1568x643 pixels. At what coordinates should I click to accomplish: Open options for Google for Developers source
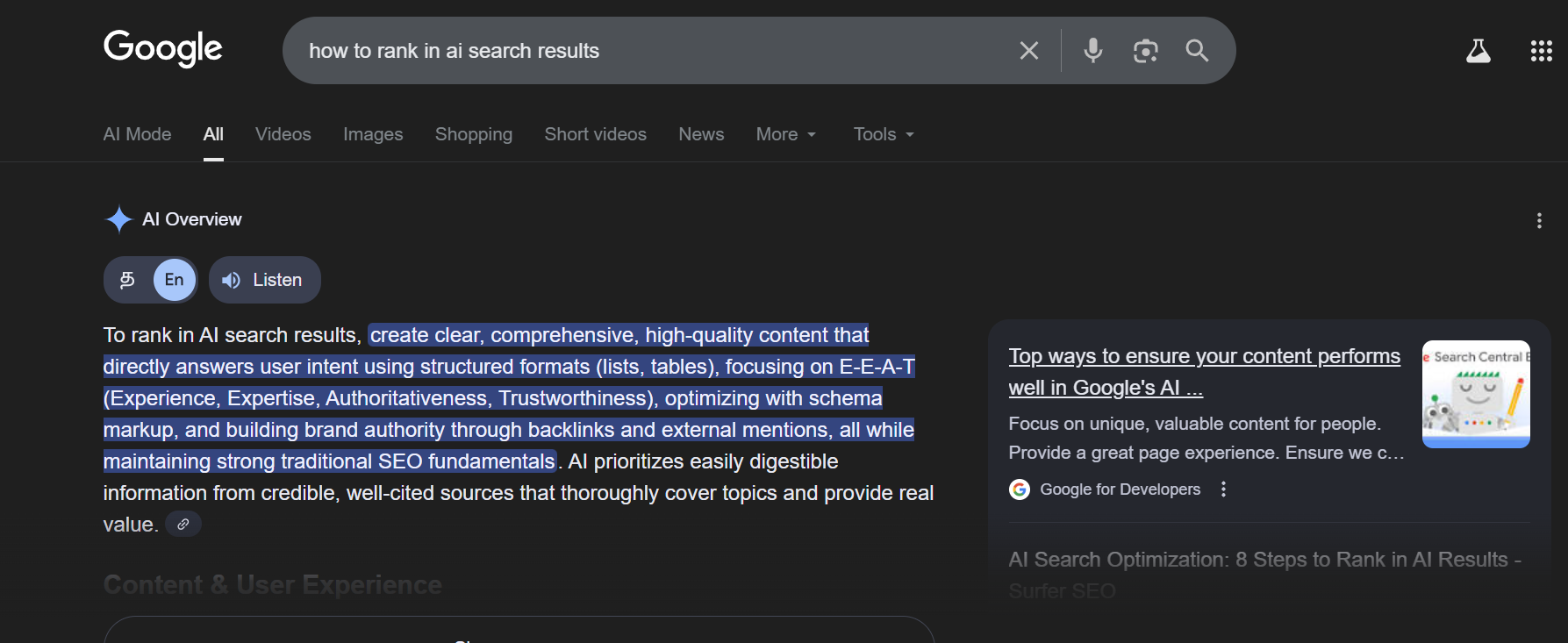(x=1224, y=489)
